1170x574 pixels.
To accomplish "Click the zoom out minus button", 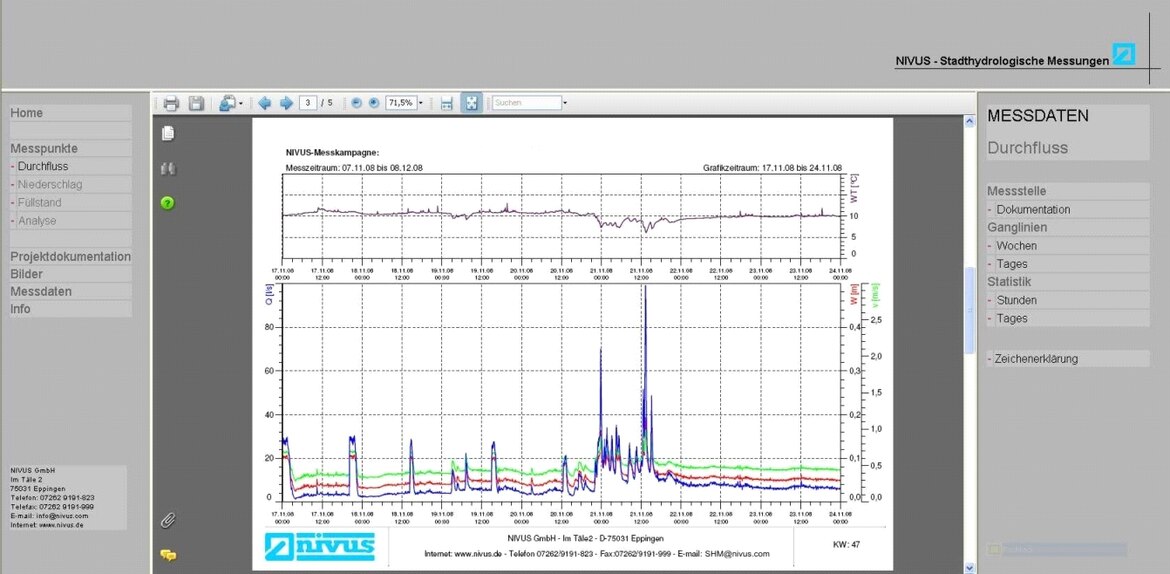I will [x=357, y=103].
